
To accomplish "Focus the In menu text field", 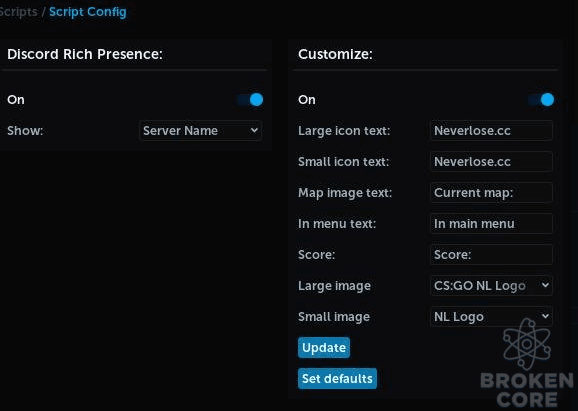I will (491, 223).
